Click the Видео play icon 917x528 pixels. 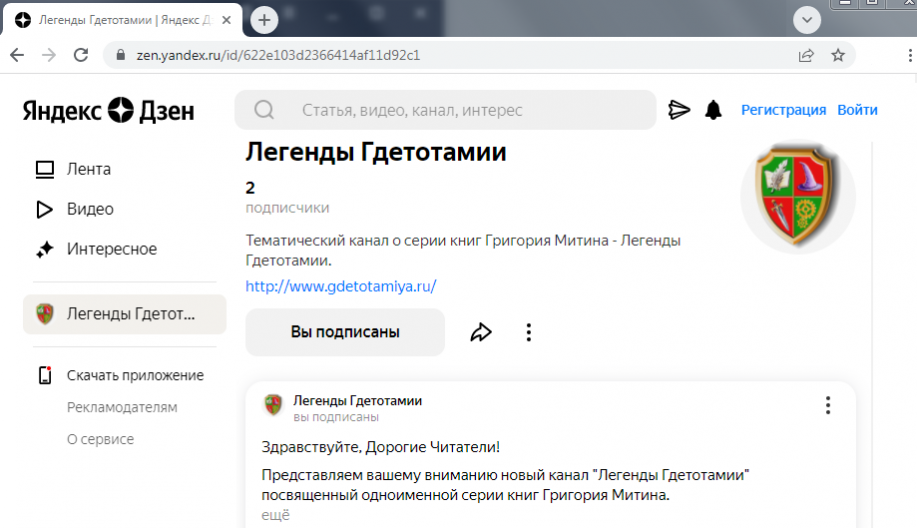[x=44, y=209]
